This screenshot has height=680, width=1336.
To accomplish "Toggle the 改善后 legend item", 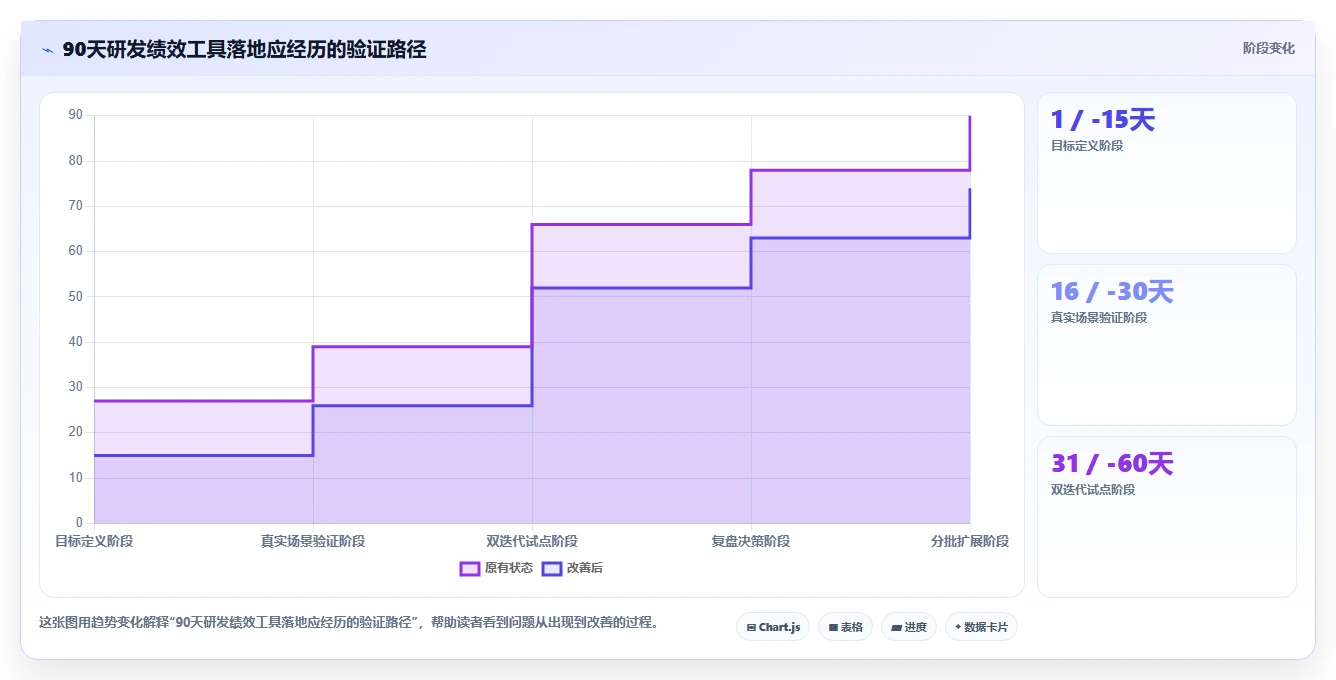I will (572, 568).
